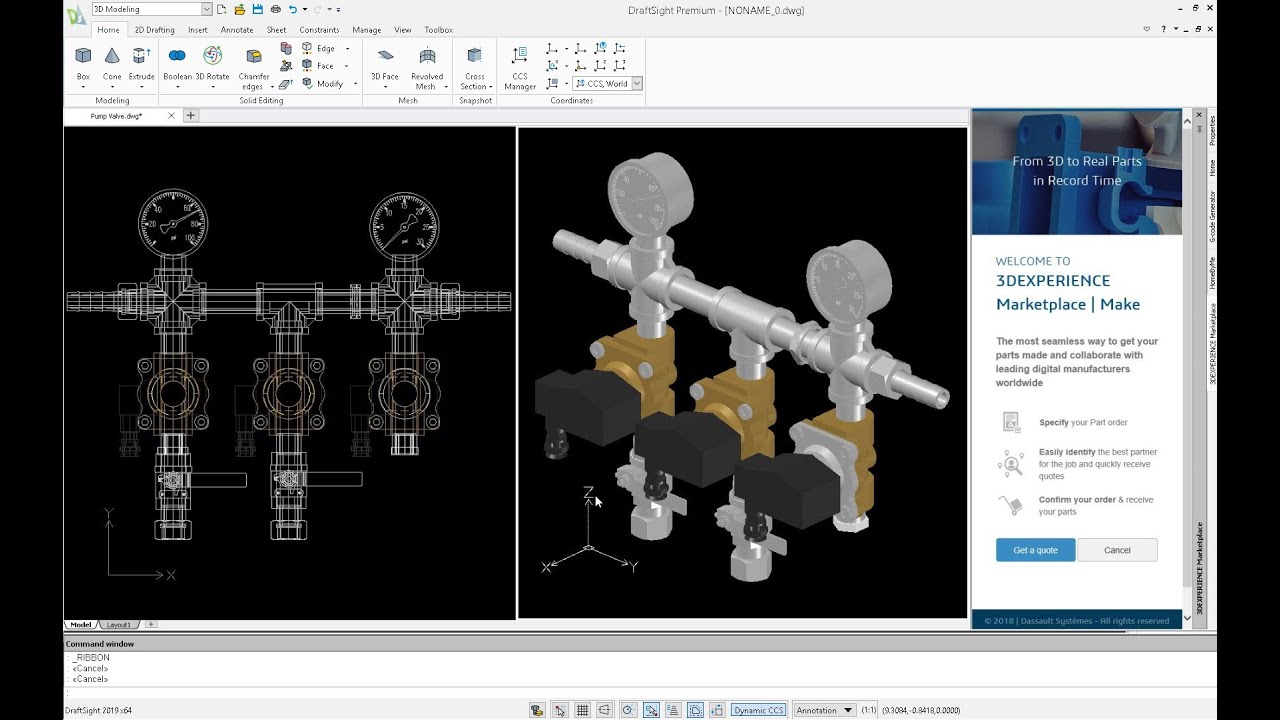The width and height of the screenshot is (1280, 720).
Task: Click the Modify solid editing icon
Action: [x=307, y=84]
